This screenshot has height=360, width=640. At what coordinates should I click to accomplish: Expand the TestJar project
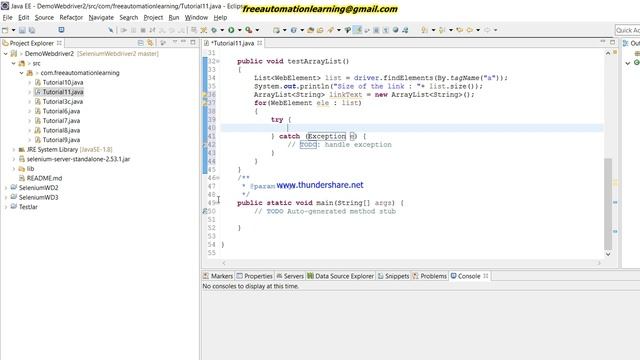6,207
